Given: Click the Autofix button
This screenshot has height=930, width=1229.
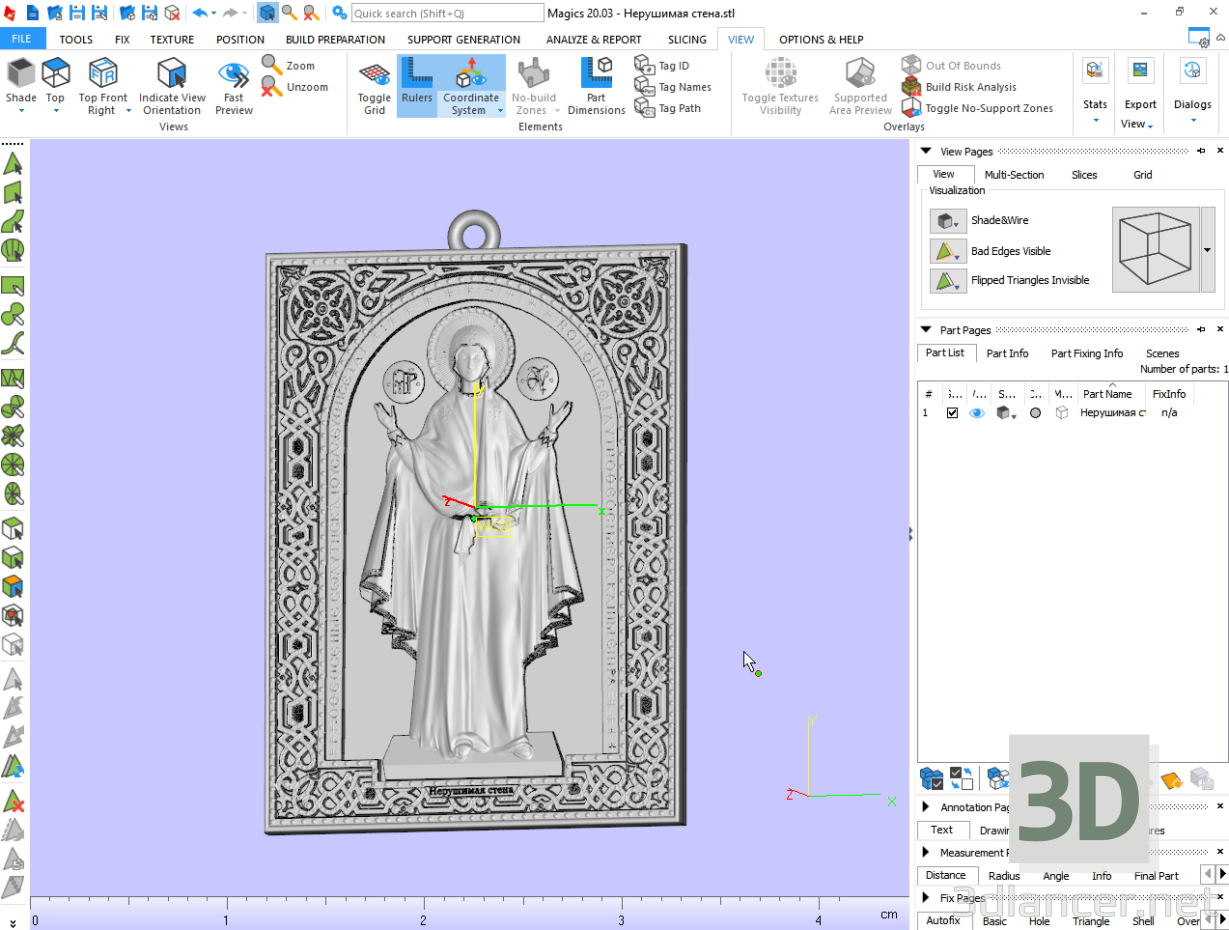Looking at the screenshot, I should point(942,921).
